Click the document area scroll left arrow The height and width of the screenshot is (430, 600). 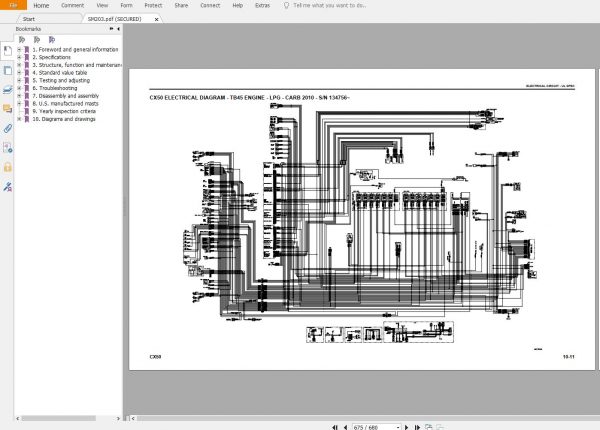click(x=133, y=419)
